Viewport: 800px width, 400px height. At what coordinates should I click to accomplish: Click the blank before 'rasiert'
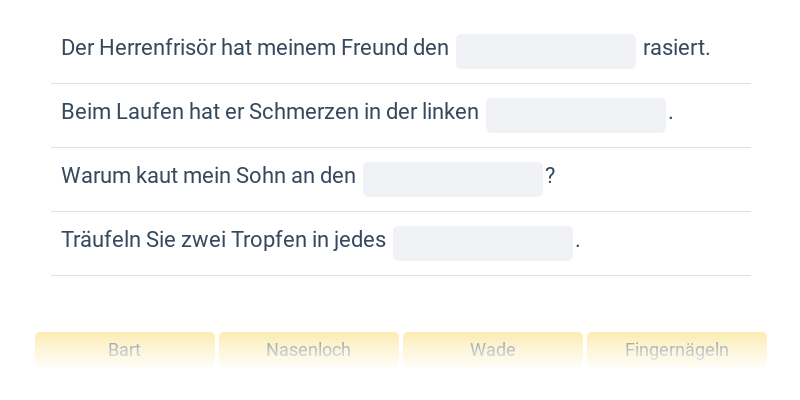click(x=545, y=51)
